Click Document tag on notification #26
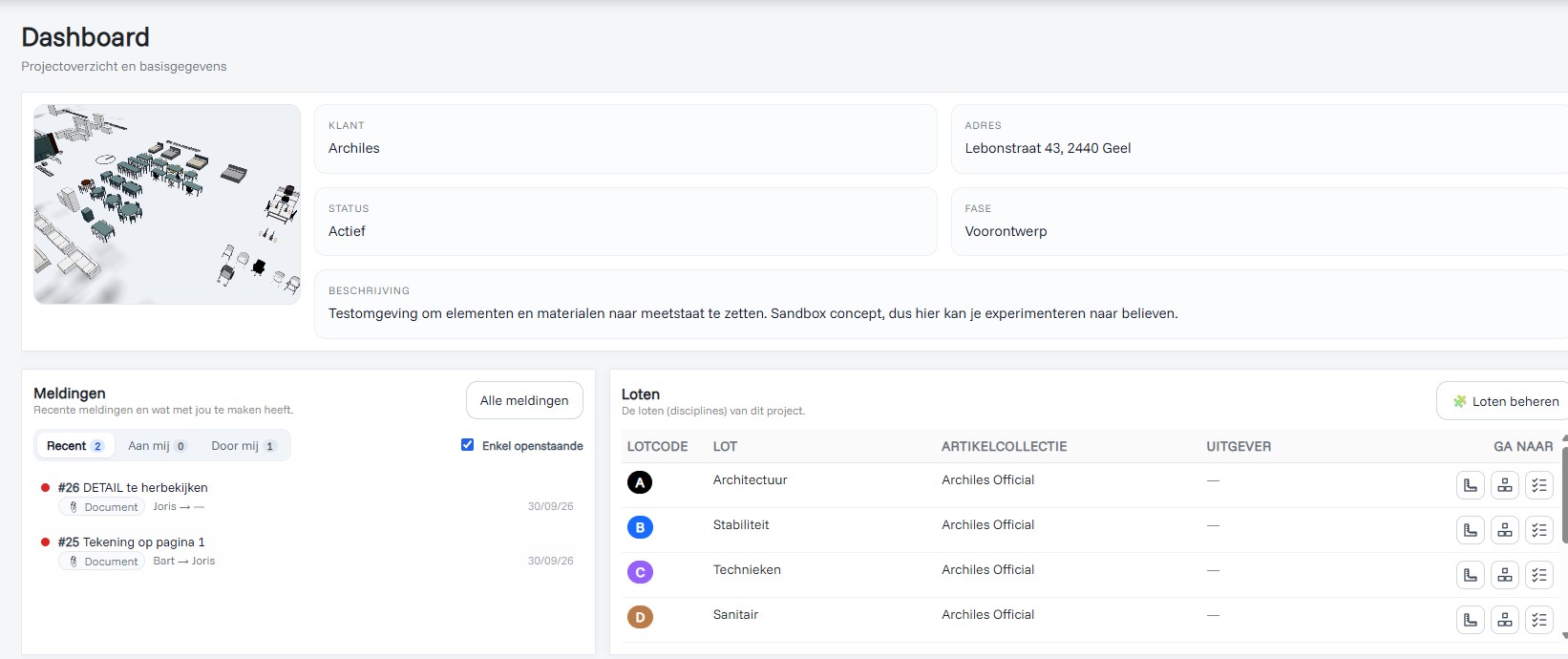1568x659 pixels. pyautogui.click(x=102, y=507)
